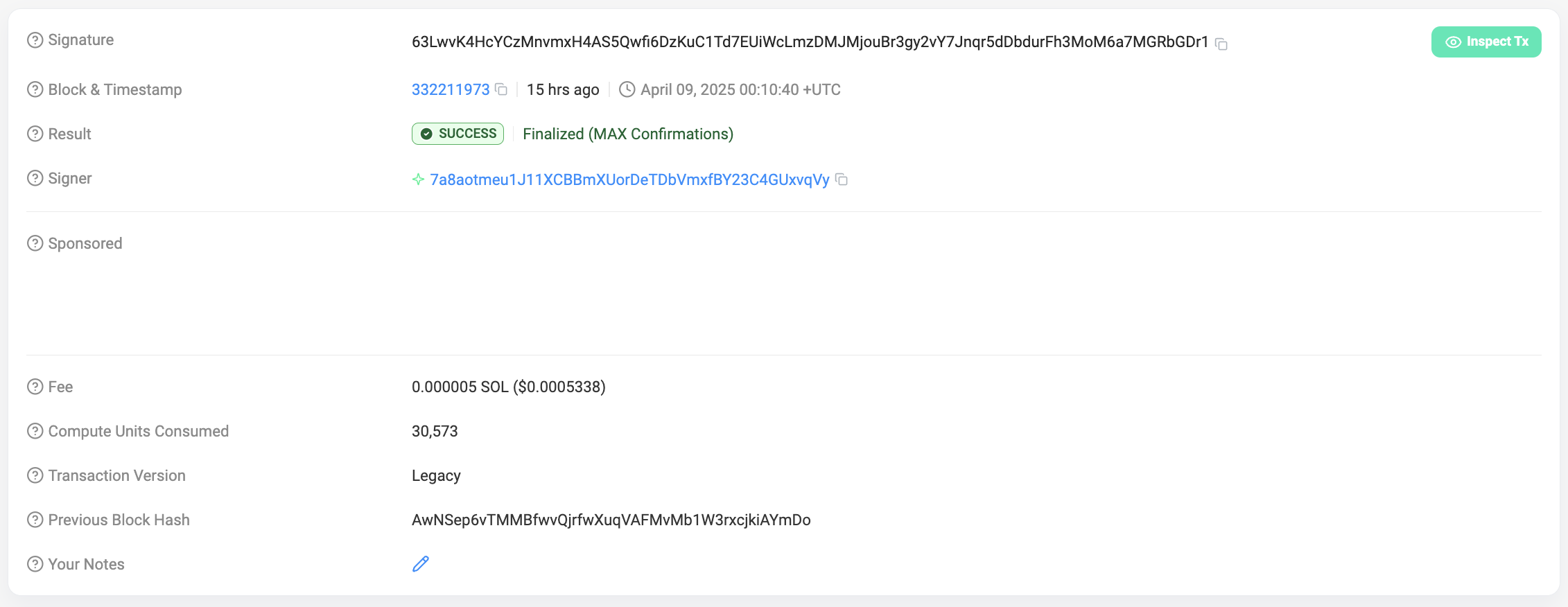Copy the signer address
The width and height of the screenshot is (1568, 607).
[x=842, y=179]
